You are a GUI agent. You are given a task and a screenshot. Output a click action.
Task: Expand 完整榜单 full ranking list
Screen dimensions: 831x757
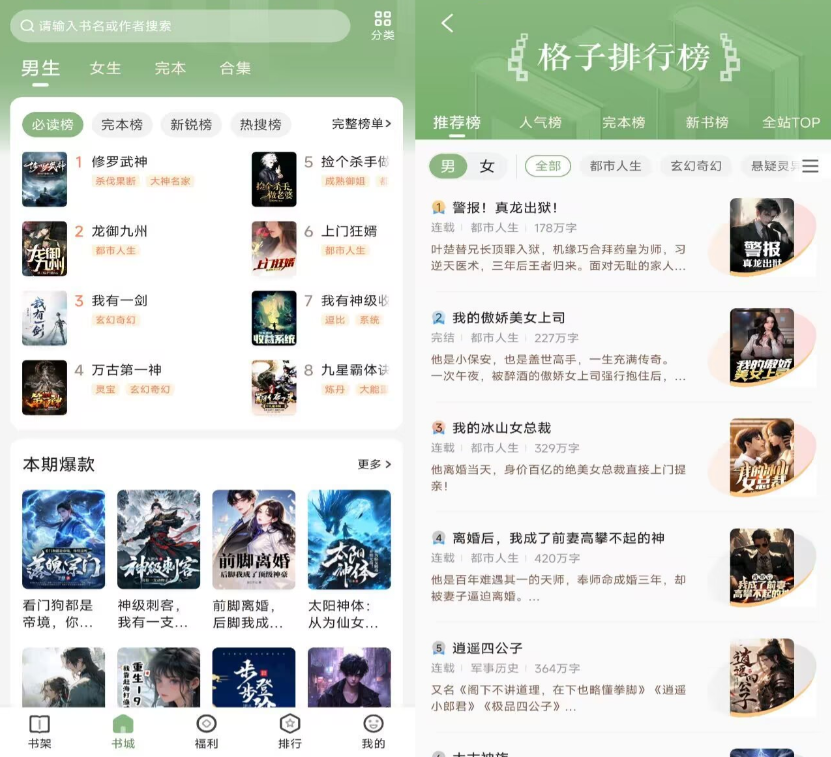[x=361, y=124]
